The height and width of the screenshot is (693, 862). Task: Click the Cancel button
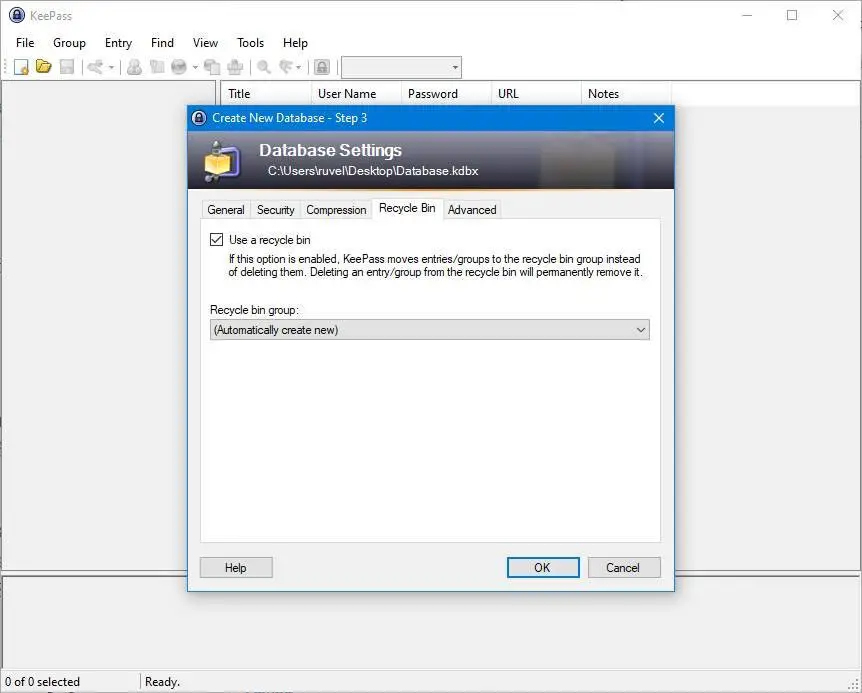(623, 568)
